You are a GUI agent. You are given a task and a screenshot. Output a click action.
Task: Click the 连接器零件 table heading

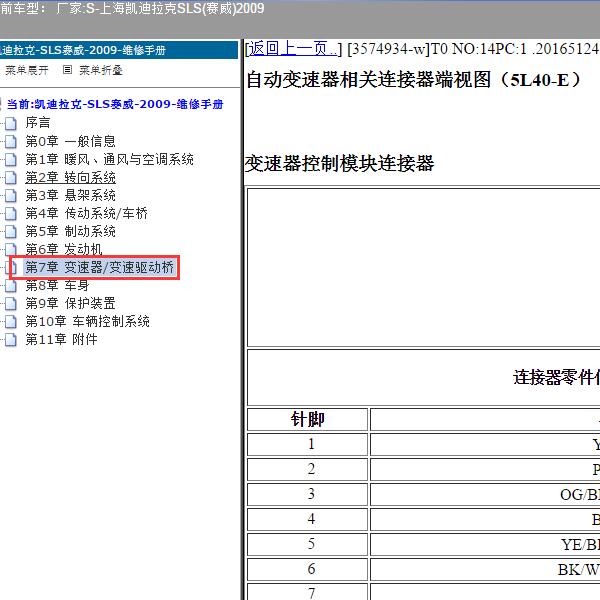pyautogui.click(x=556, y=378)
